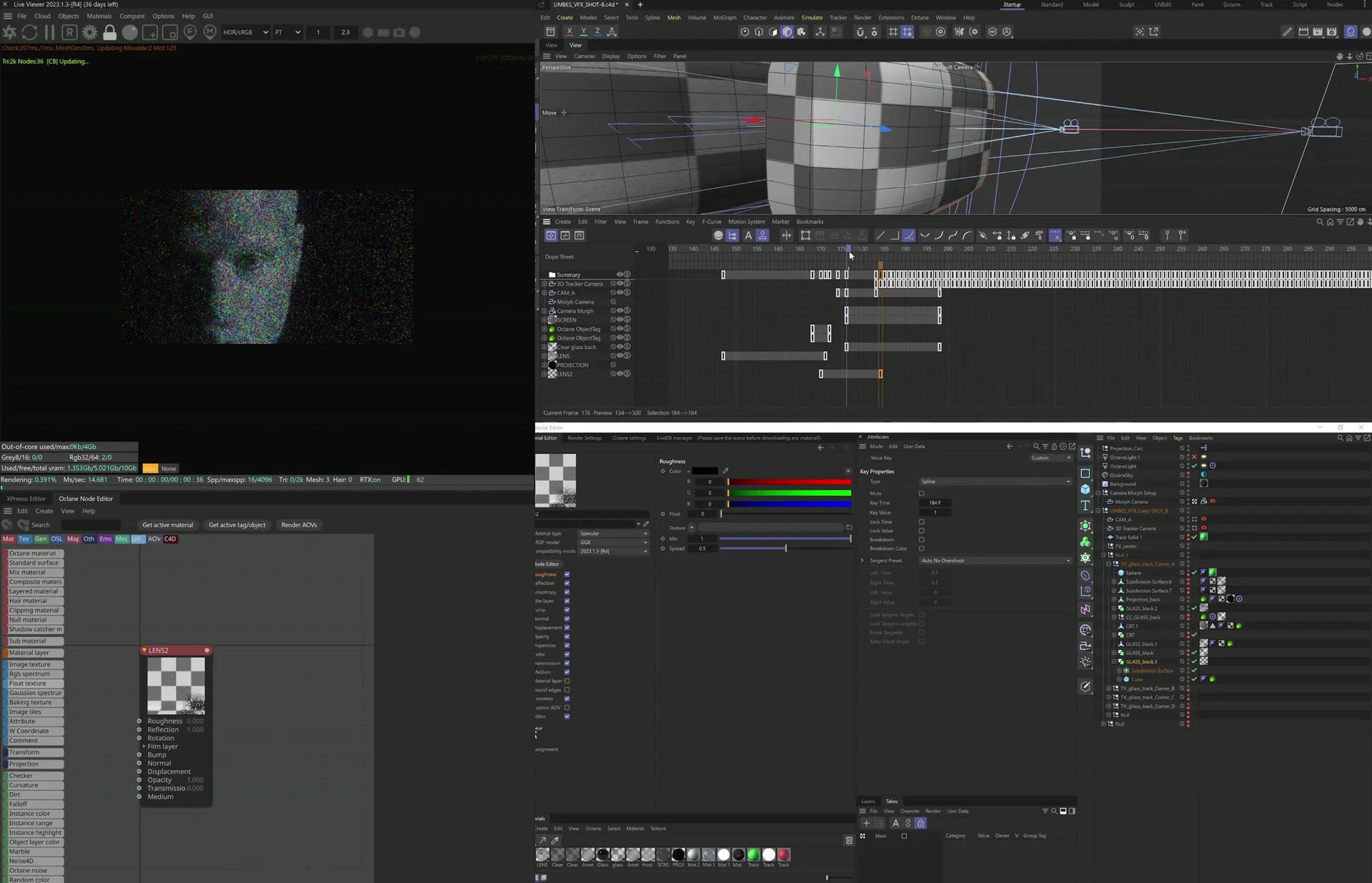Open the key Type Spline dropdown
The height and width of the screenshot is (883, 1372).
point(995,481)
